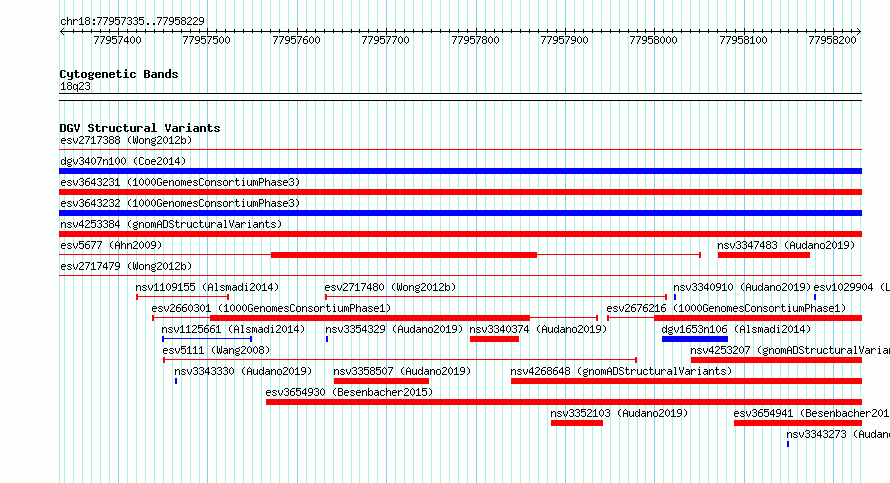
Task: Select nsv3347483 (Audano2019) label
Action: [786, 245]
